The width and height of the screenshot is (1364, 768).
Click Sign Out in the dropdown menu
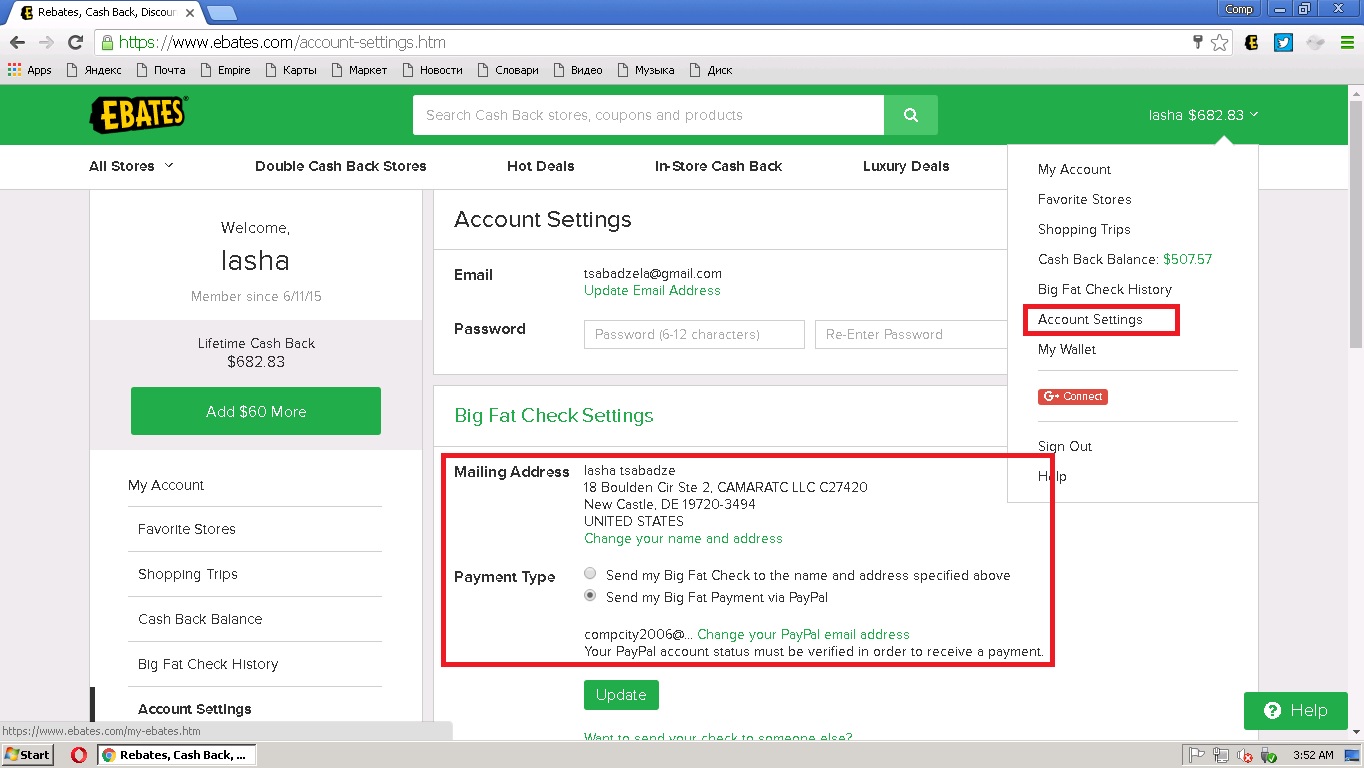click(1065, 447)
